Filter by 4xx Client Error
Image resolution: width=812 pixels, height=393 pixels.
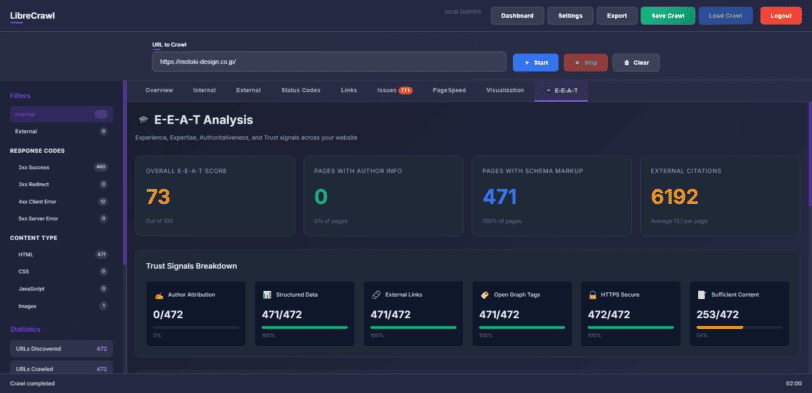[x=61, y=201]
